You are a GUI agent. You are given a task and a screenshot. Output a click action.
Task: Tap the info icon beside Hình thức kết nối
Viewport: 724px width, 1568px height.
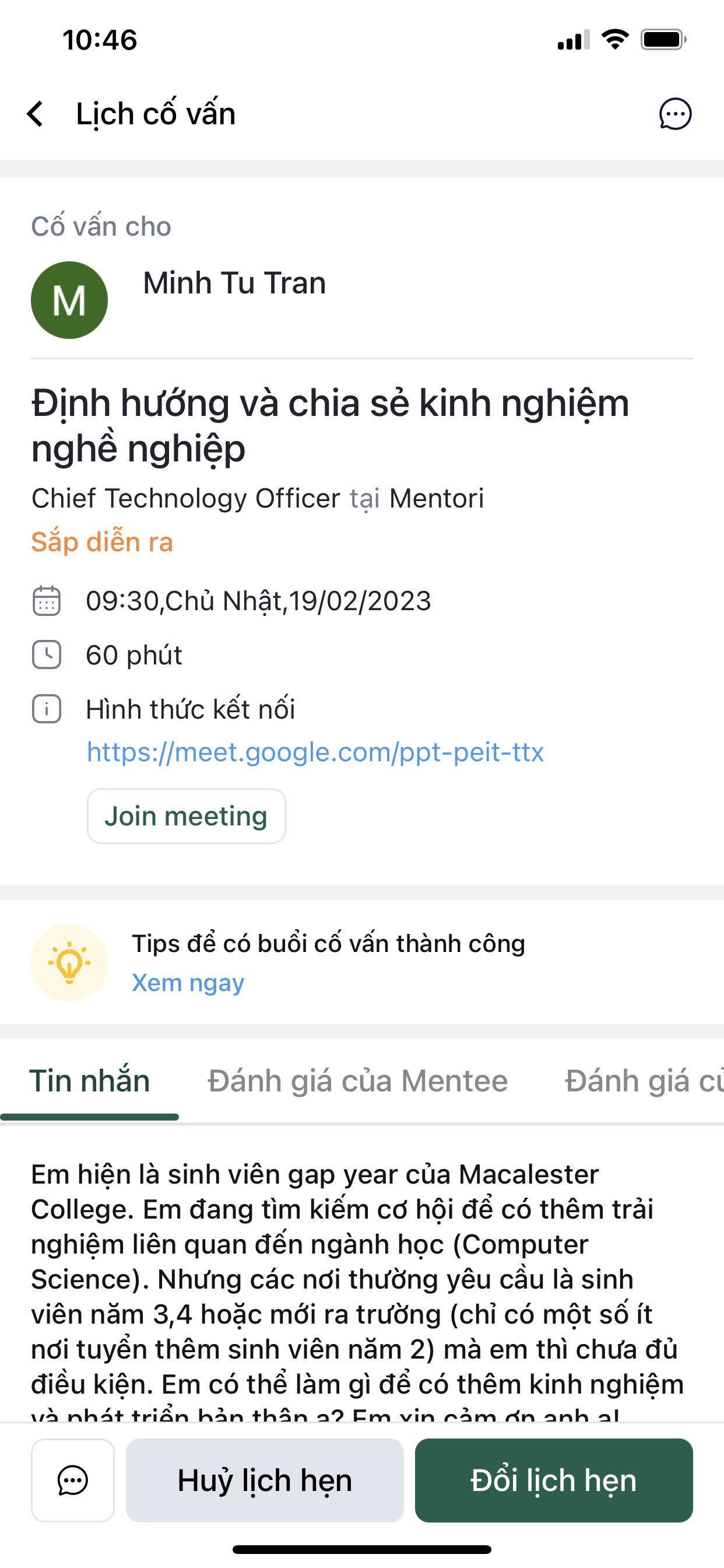pos(46,709)
